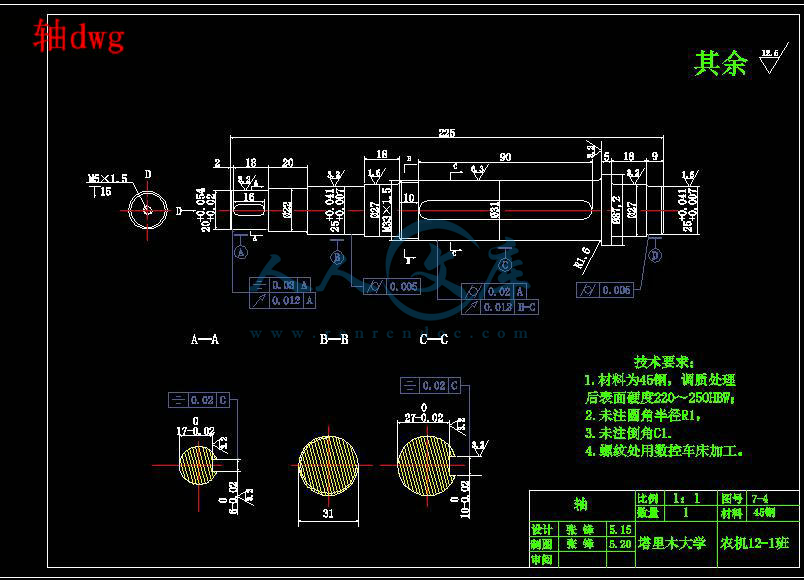Select the B—B section label
The width and height of the screenshot is (804, 580).
(334, 339)
